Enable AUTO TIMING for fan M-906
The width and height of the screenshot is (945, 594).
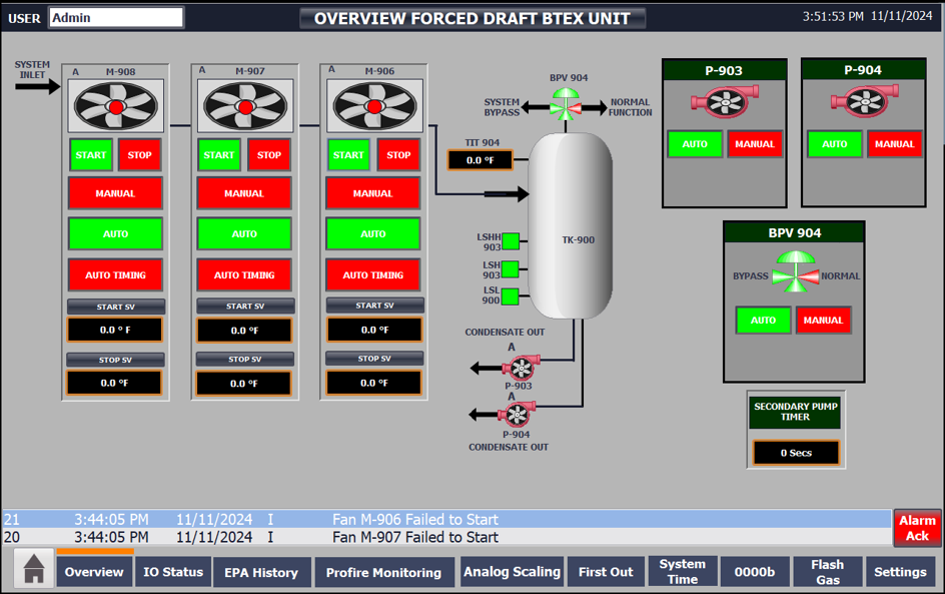[373, 275]
